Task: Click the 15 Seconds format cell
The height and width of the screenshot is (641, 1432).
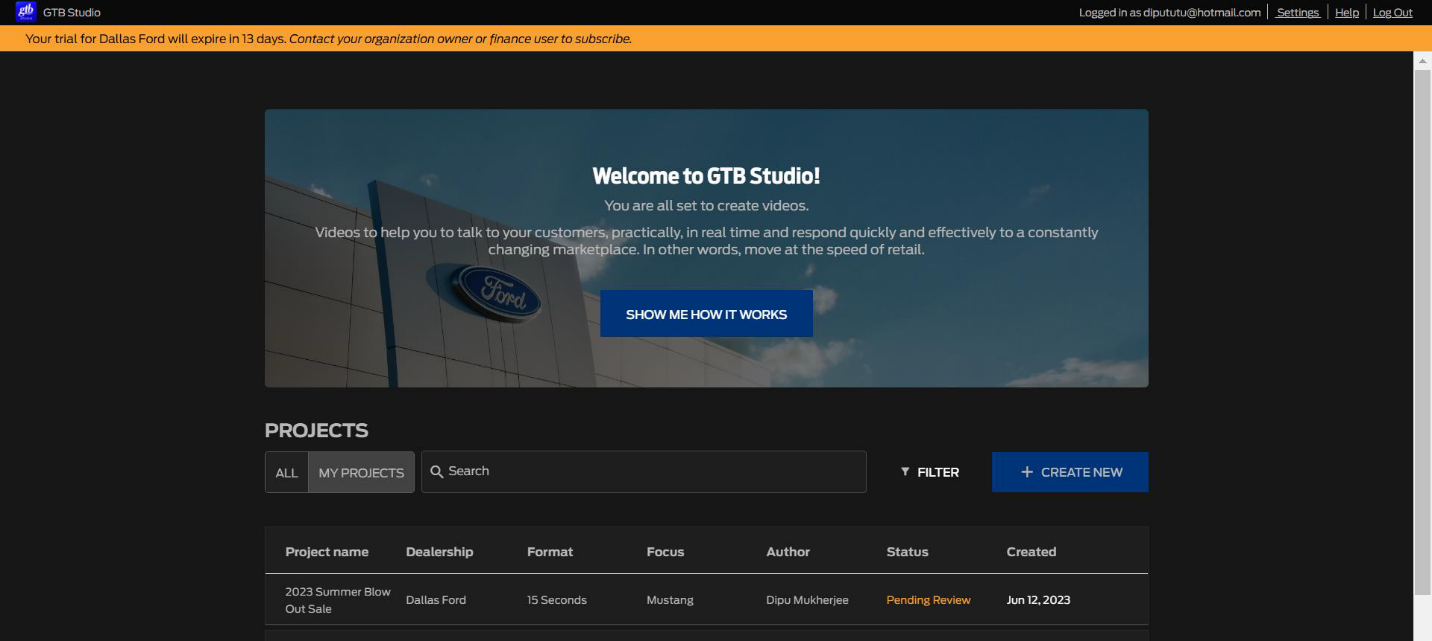Action: [557, 600]
